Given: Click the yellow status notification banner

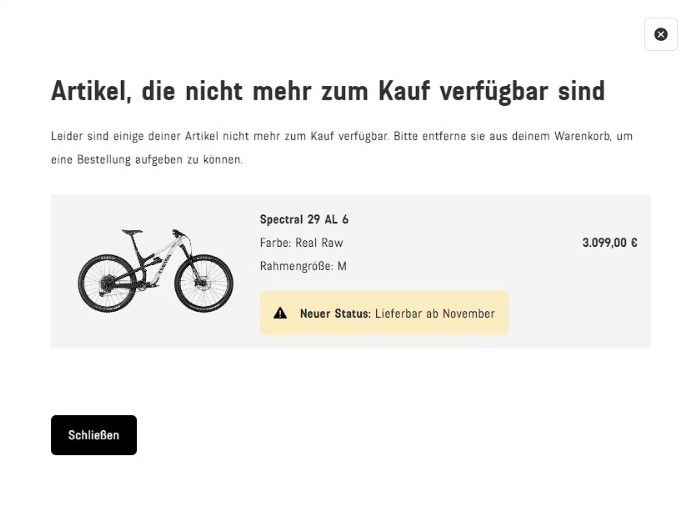Looking at the screenshot, I should tap(384, 313).
